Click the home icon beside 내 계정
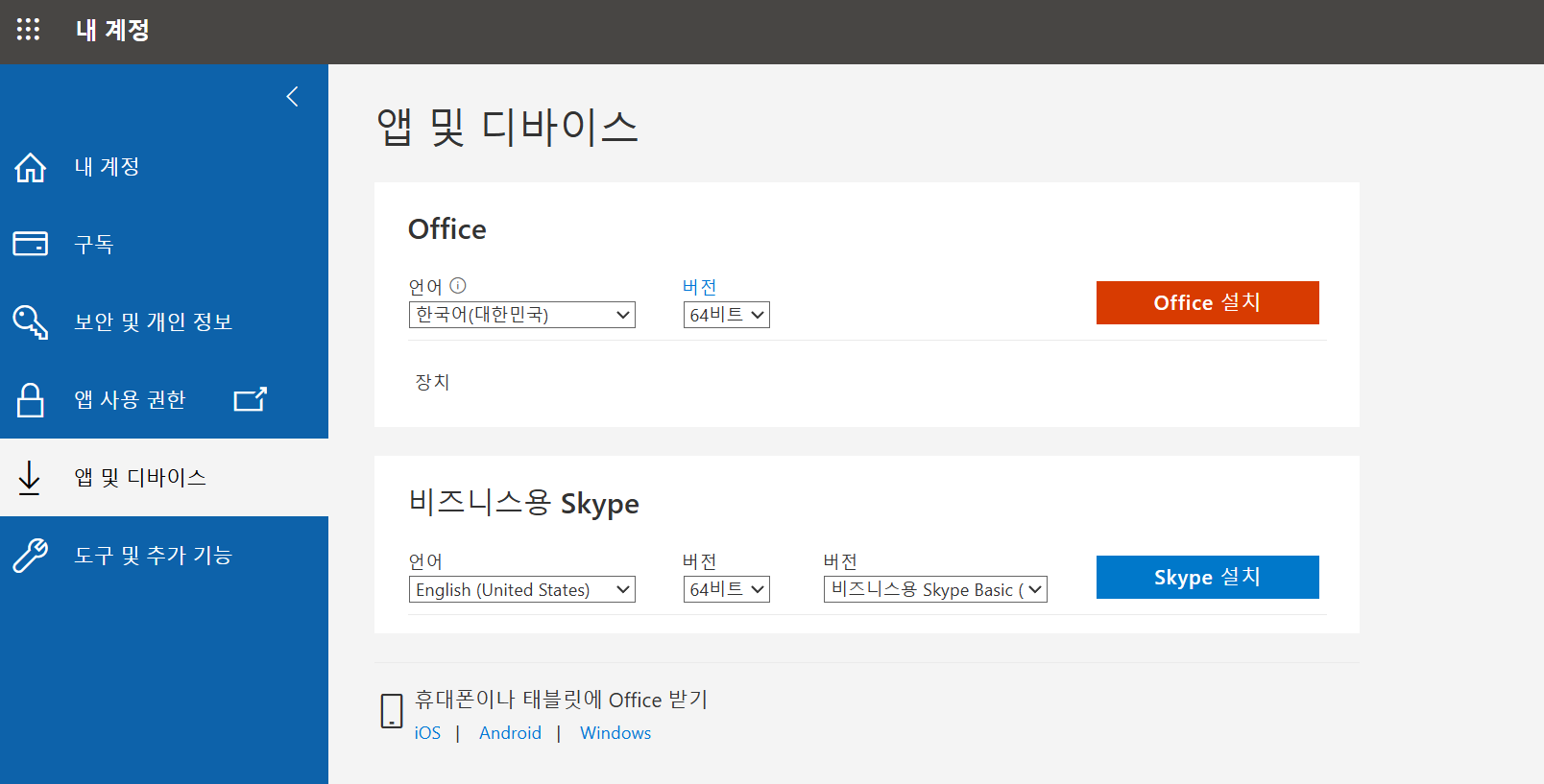Image resolution: width=1544 pixels, height=784 pixels. point(31,167)
